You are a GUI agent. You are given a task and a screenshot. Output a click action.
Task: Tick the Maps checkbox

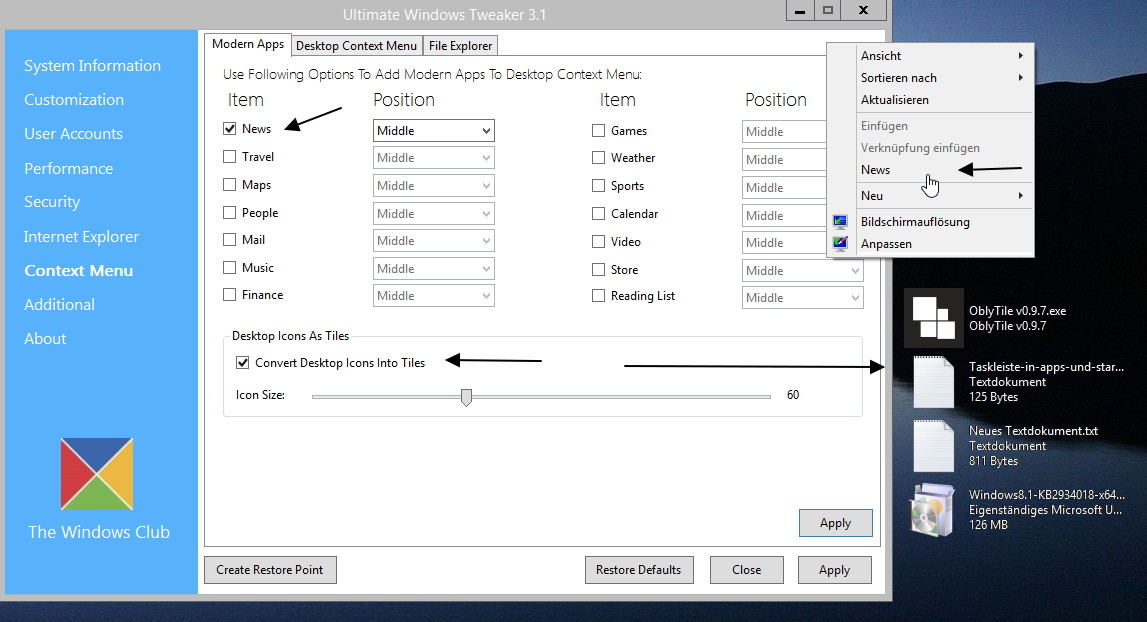(230, 185)
